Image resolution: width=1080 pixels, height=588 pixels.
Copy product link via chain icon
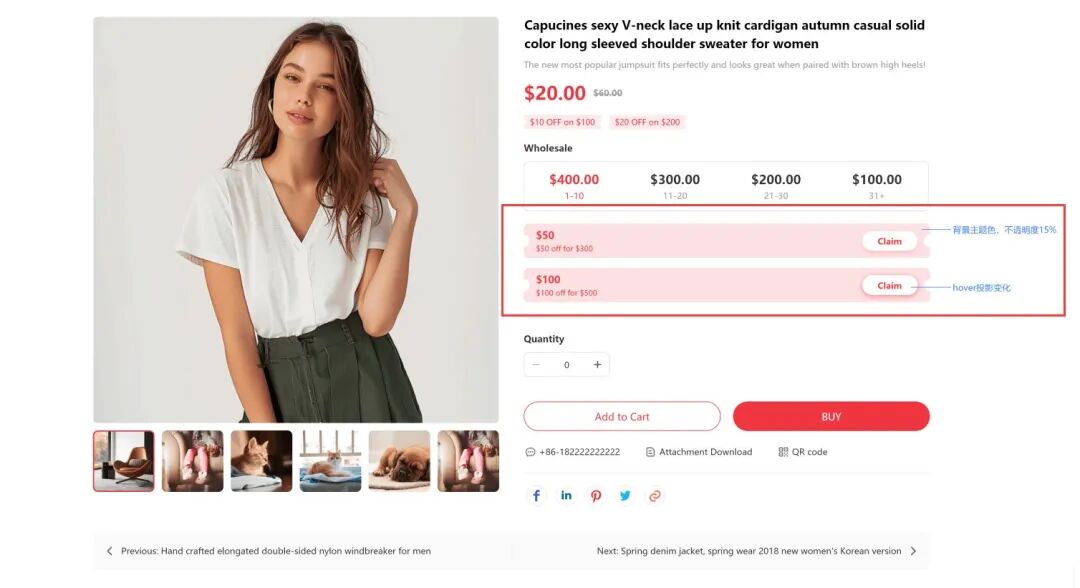pos(655,496)
